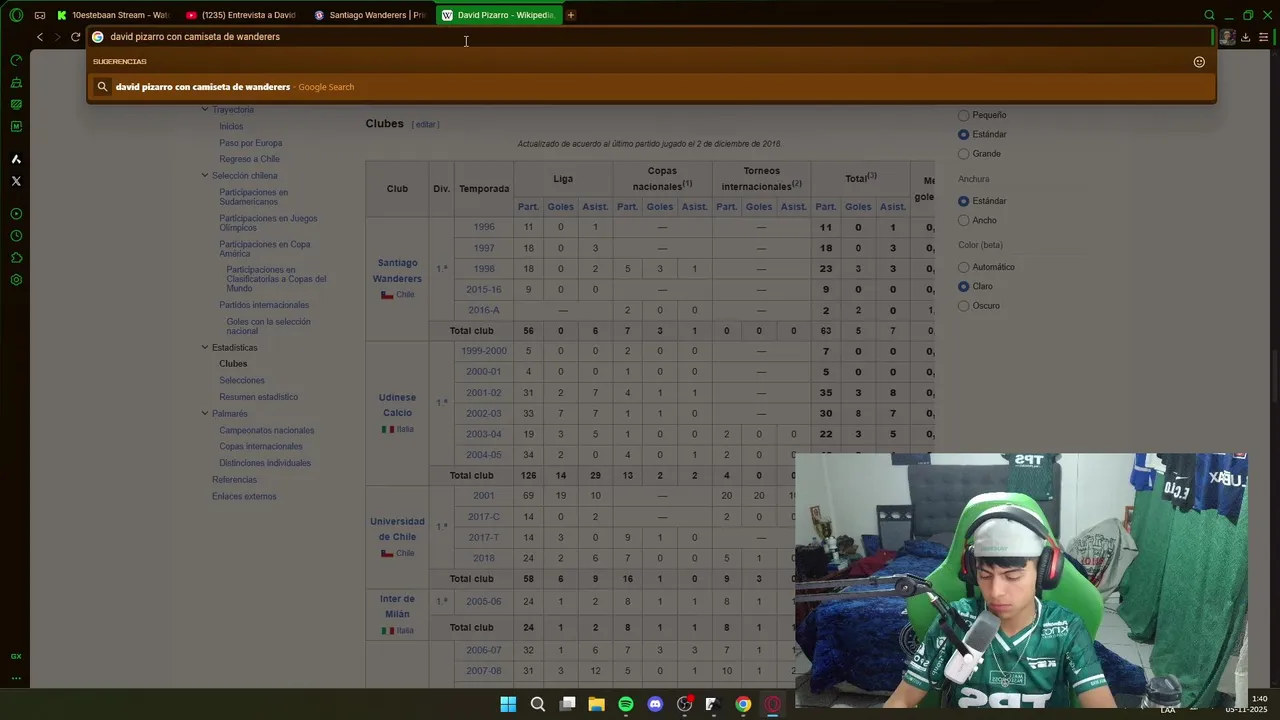Select the Pequeño text size option
Viewport: 1280px width, 720px height.
[x=964, y=115]
